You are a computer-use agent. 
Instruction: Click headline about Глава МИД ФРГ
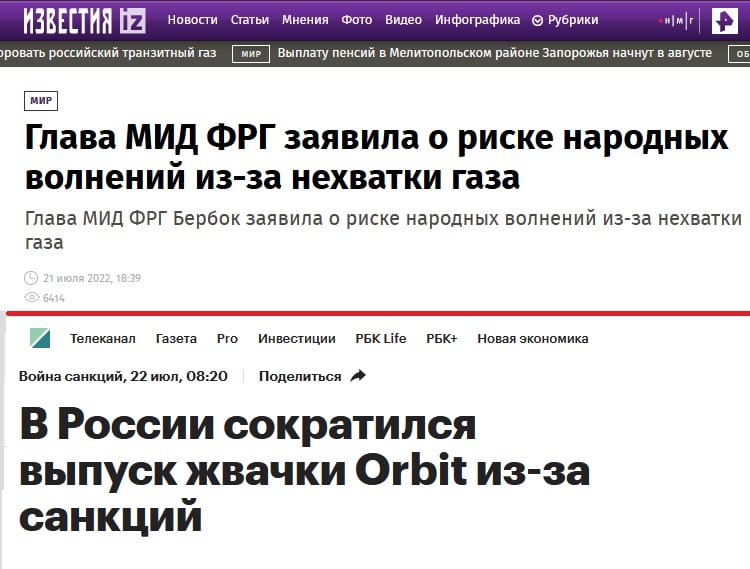[x=376, y=157]
